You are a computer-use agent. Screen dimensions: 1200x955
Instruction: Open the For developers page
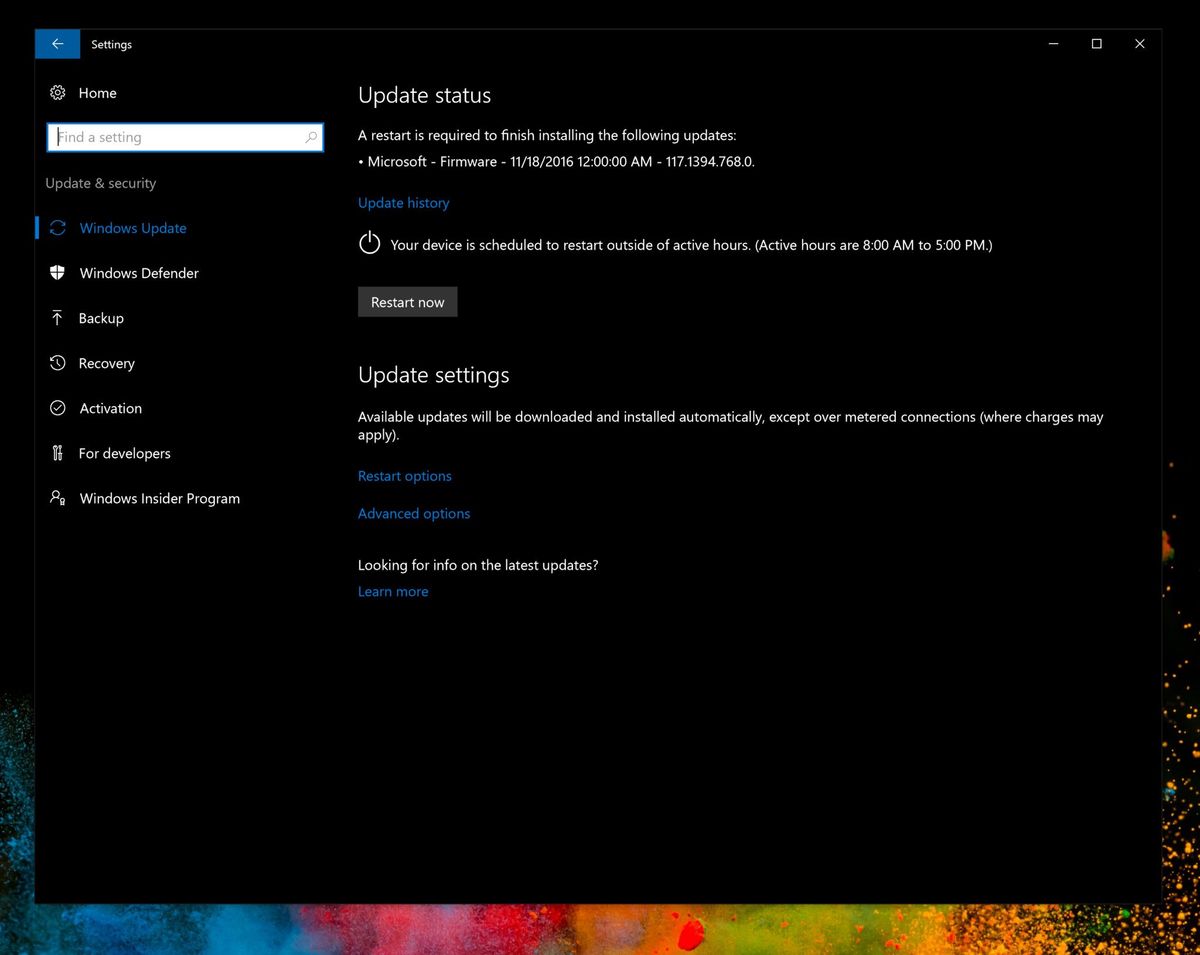(x=124, y=453)
